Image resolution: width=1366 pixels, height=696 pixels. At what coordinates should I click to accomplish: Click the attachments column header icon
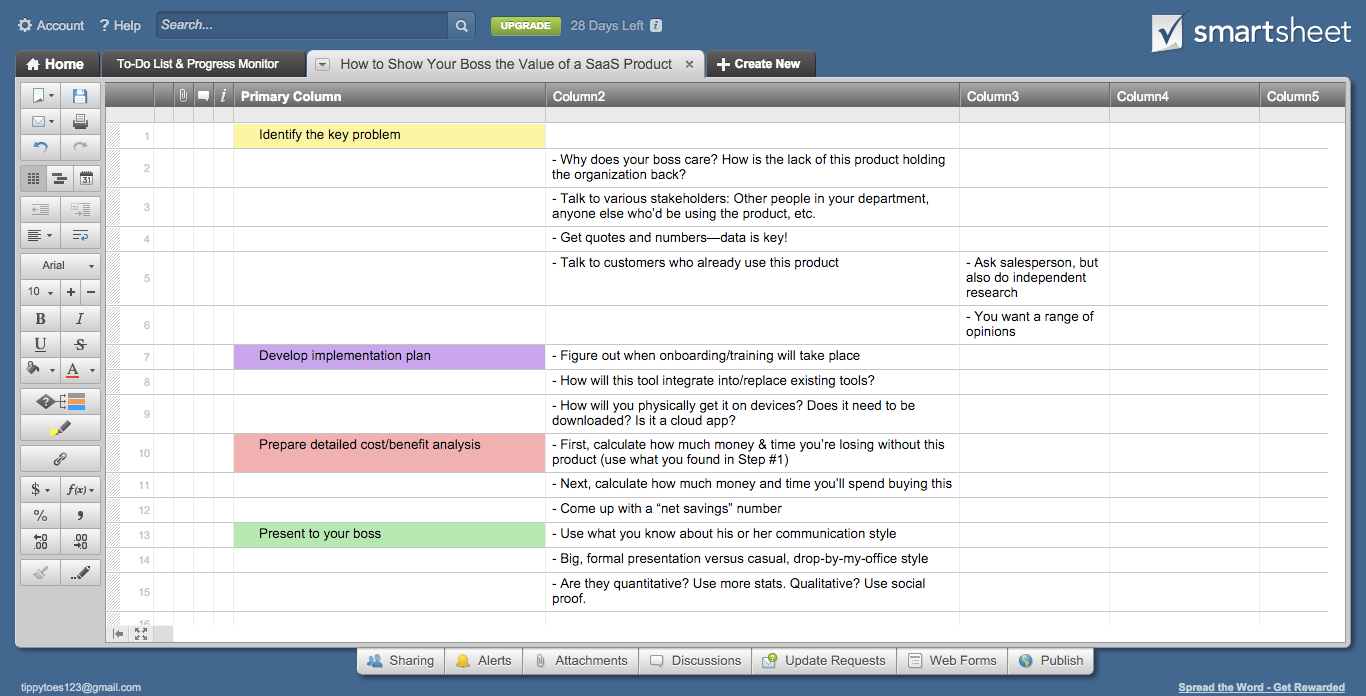(183, 96)
